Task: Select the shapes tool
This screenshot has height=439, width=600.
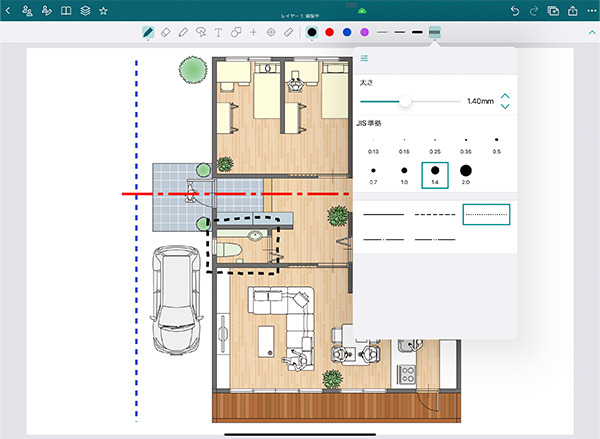Action: pyautogui.click(x=236, y=33)
